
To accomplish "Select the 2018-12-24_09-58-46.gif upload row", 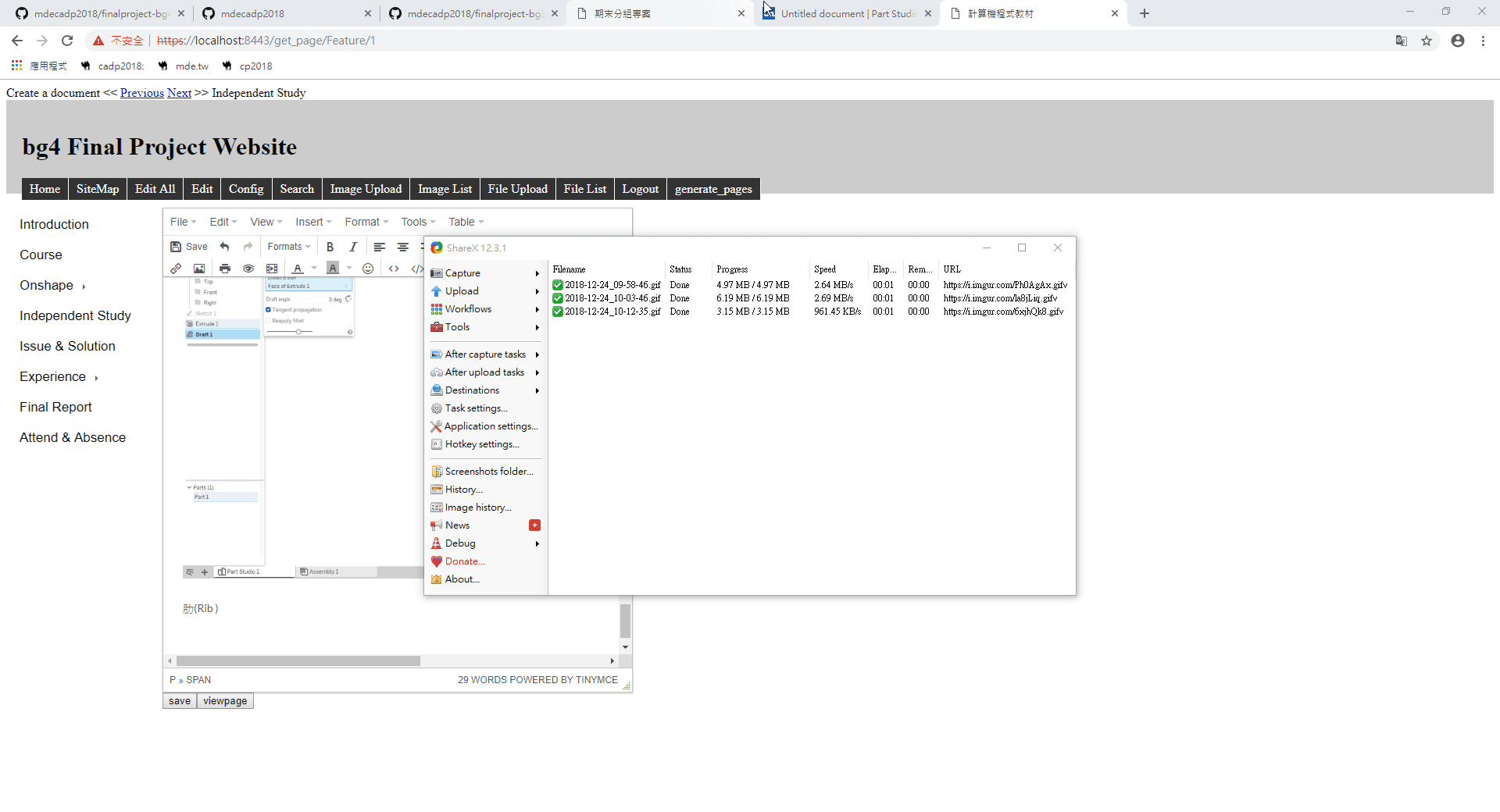I will tap(809, 285).
